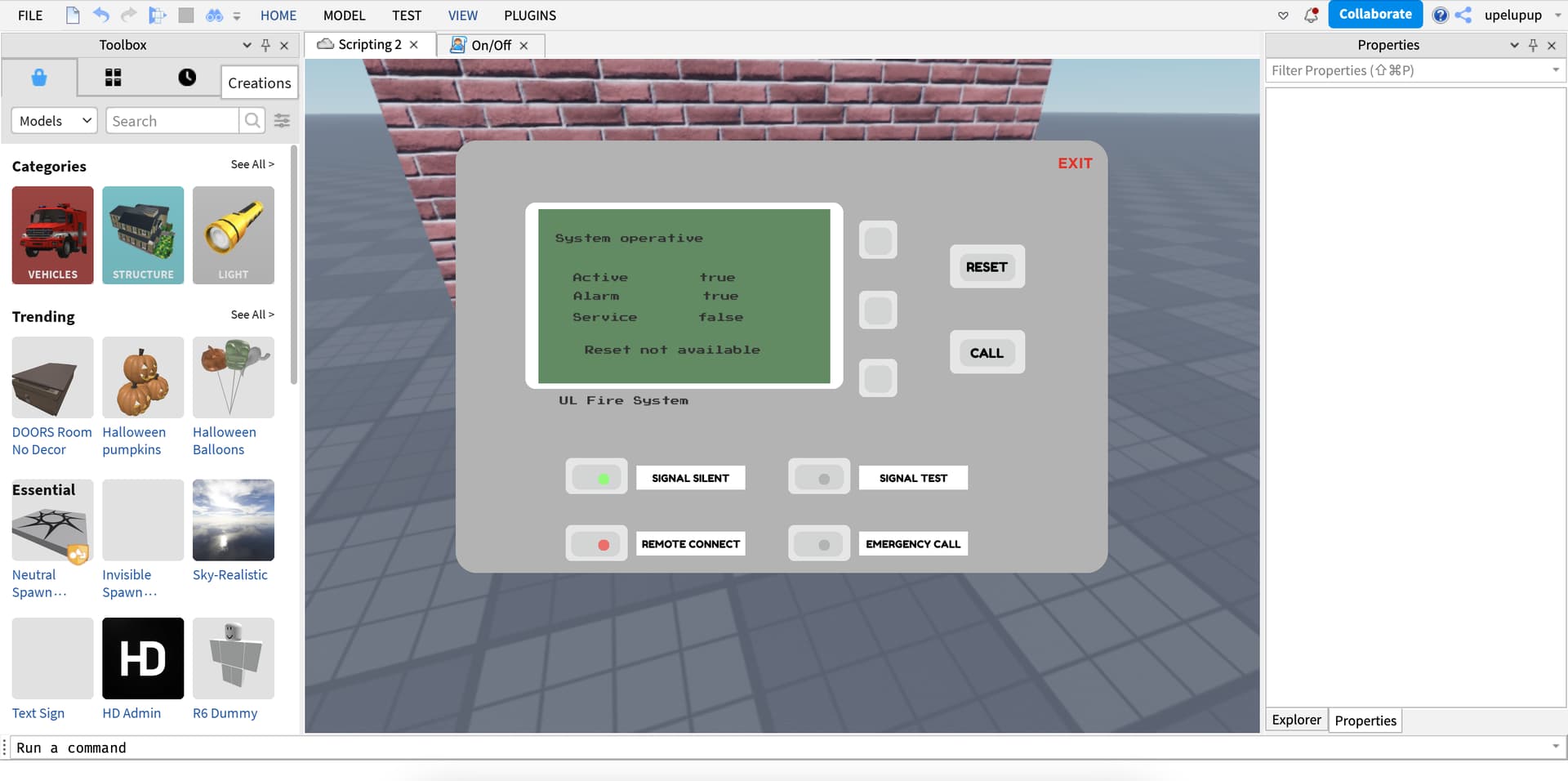Toggle the SIGNAL SILENT switch

(596, 478)
